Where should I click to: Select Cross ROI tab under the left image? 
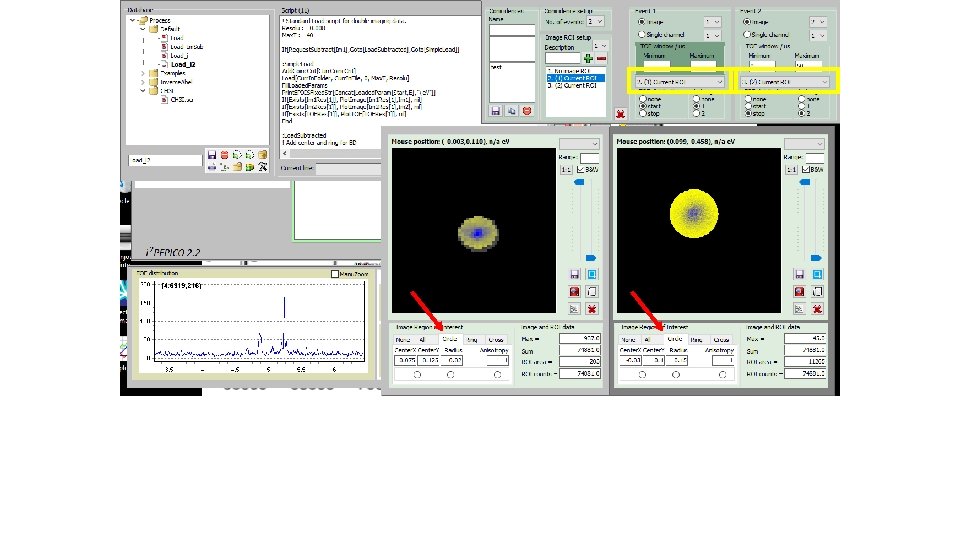(x=495, y=339)
